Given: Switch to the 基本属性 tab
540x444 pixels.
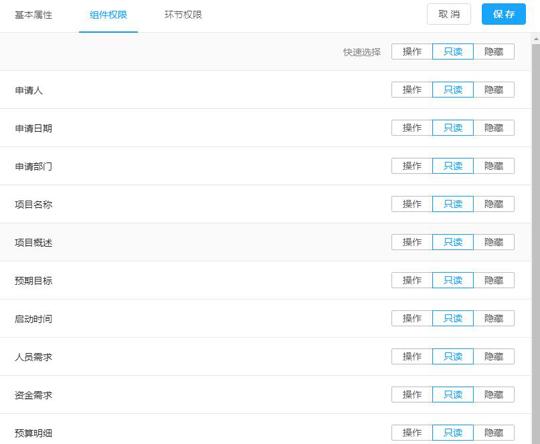Looking at the screenshot, I should pos(33,15).
